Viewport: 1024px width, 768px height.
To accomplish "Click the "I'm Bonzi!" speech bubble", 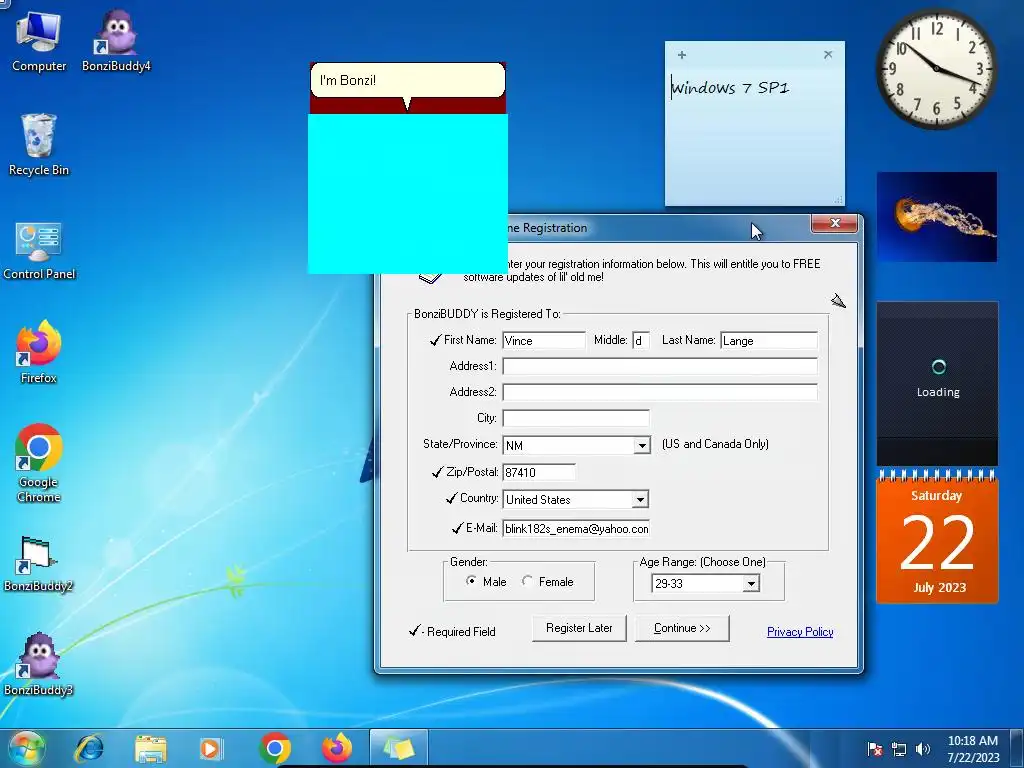I will click(408, 81).
